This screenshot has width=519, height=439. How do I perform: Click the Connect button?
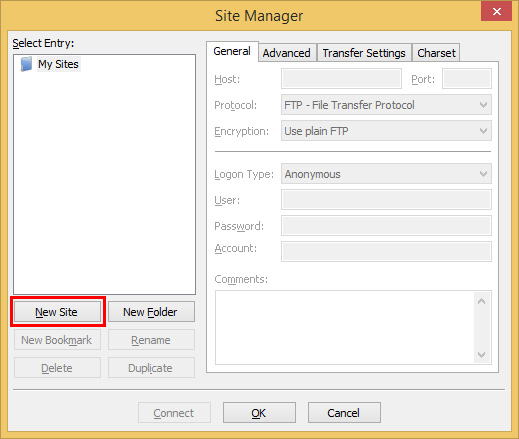(174, 413)
